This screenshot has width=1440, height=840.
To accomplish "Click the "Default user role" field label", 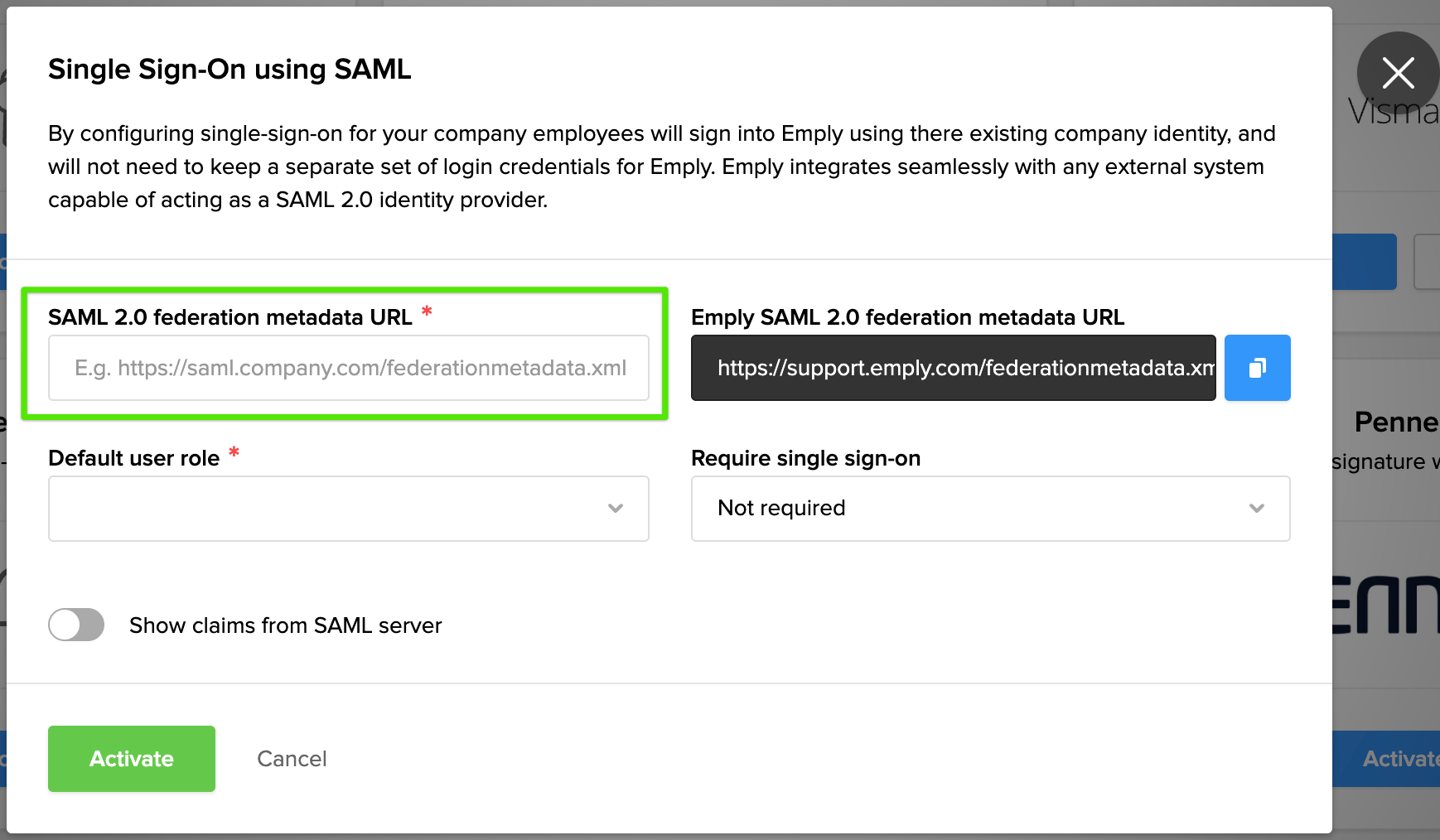I will [133, 458].
